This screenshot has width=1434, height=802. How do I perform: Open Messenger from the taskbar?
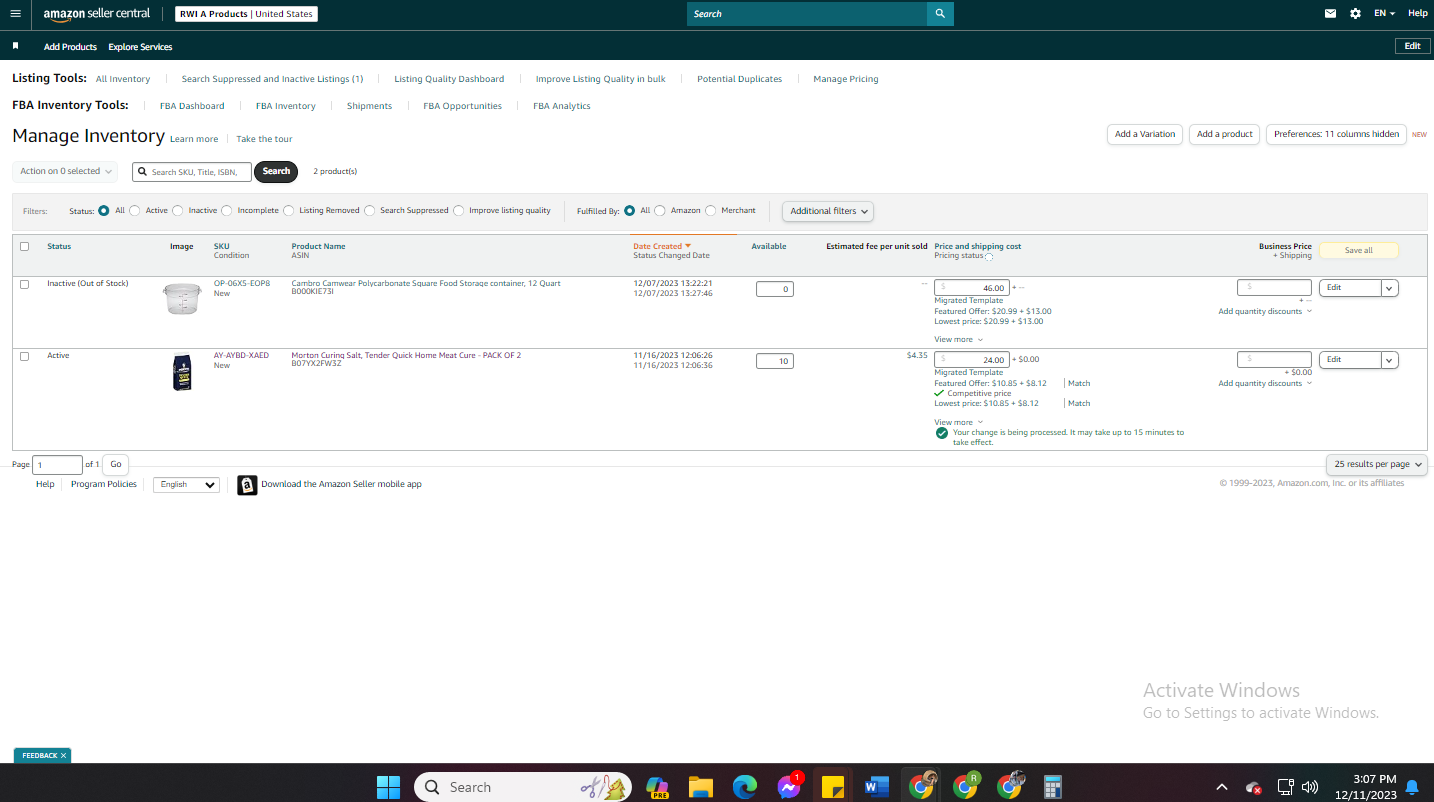point(789,787)
